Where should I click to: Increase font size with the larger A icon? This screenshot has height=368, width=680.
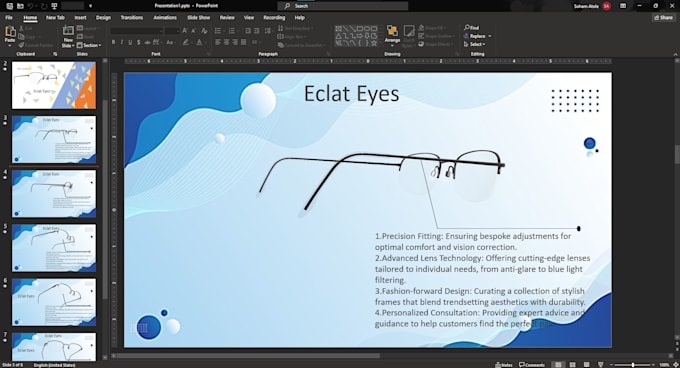185,31
